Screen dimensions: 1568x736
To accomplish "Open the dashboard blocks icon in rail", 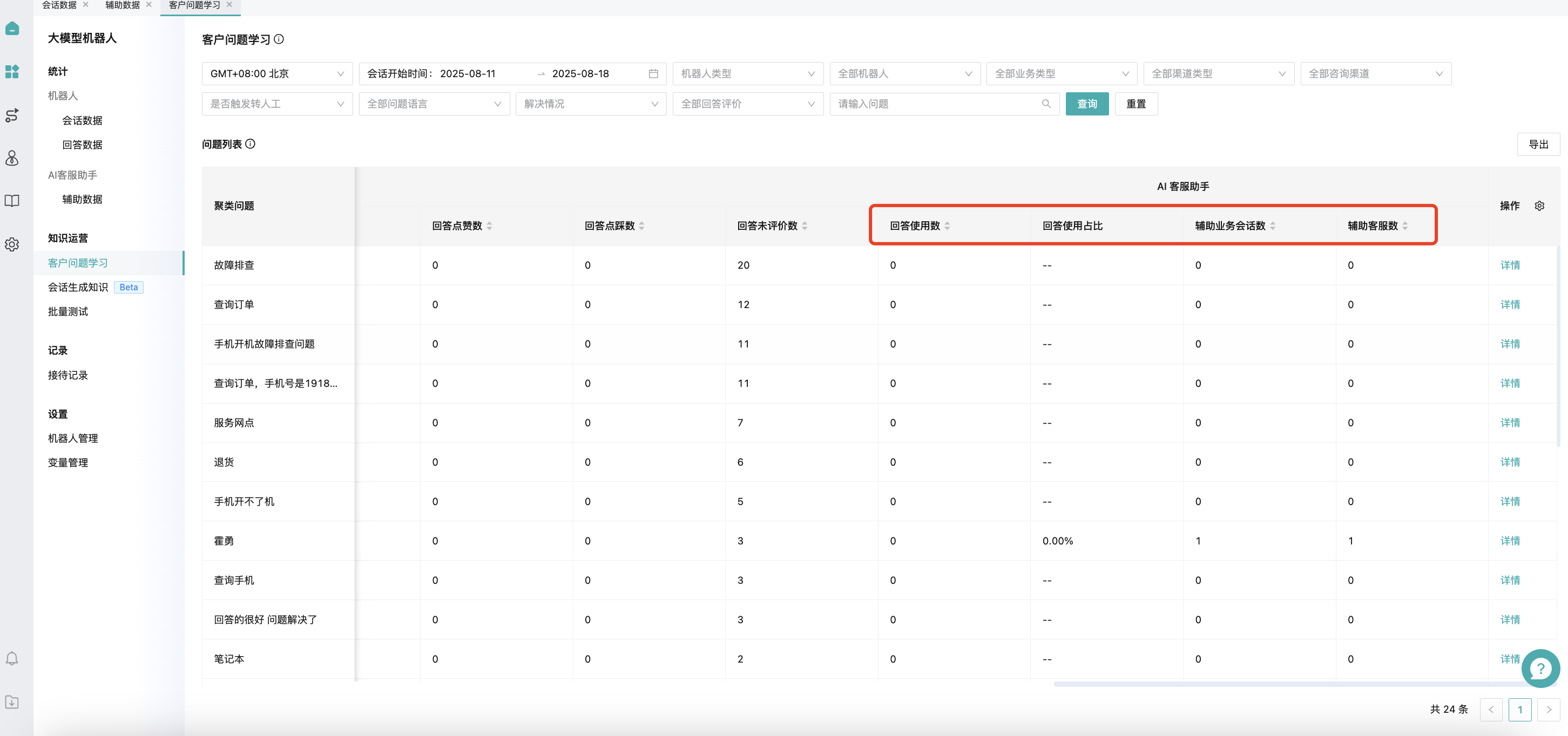I will click(12, 72).
